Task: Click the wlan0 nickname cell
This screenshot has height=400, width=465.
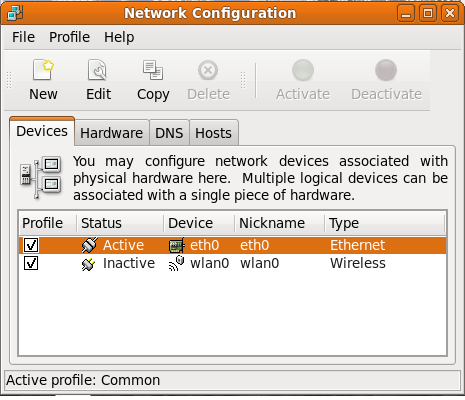Action: 259,263
